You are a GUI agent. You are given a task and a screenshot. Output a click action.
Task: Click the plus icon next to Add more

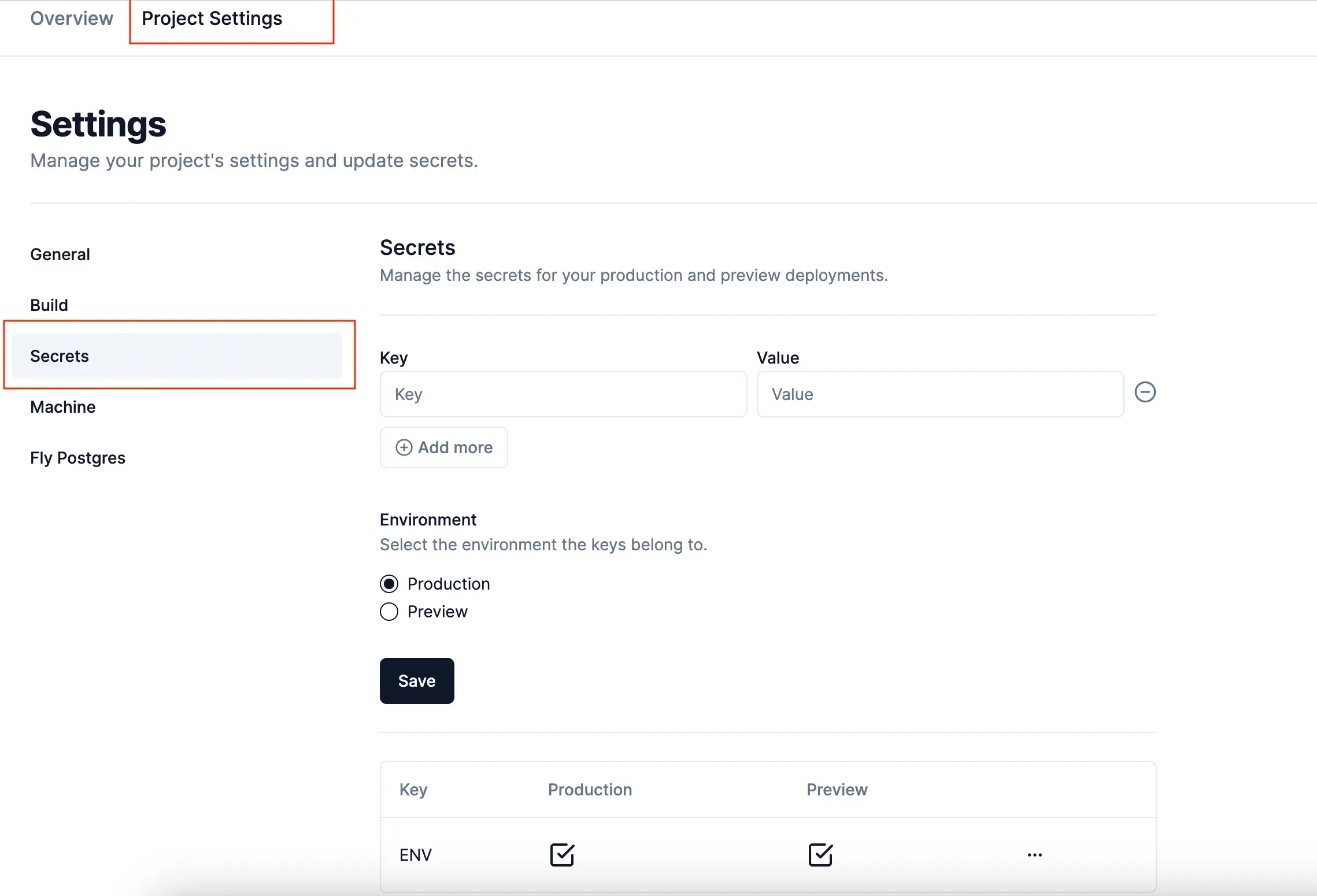tap(403, 447)
